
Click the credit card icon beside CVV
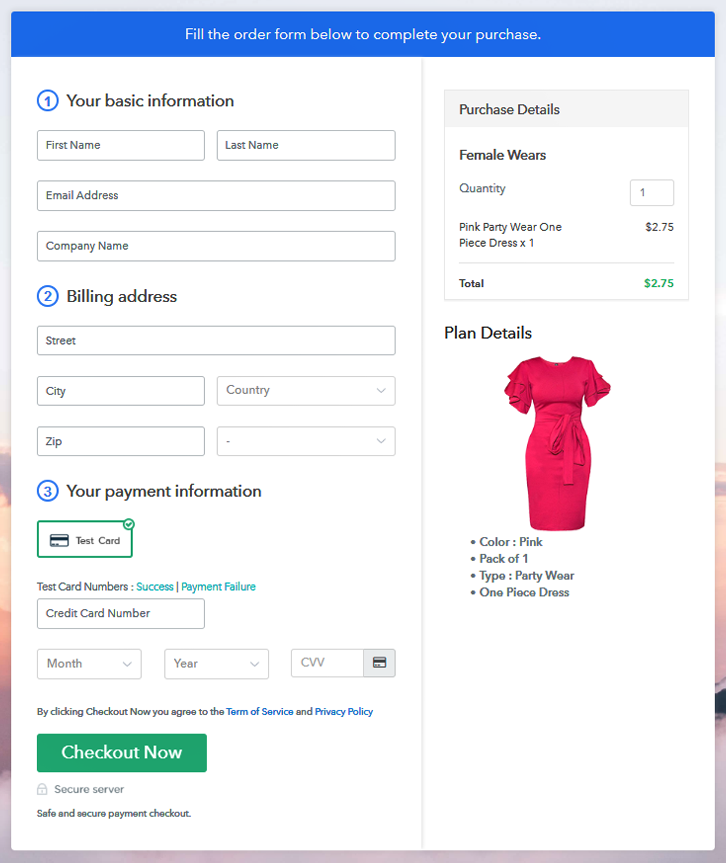click(x=379, y=663)
